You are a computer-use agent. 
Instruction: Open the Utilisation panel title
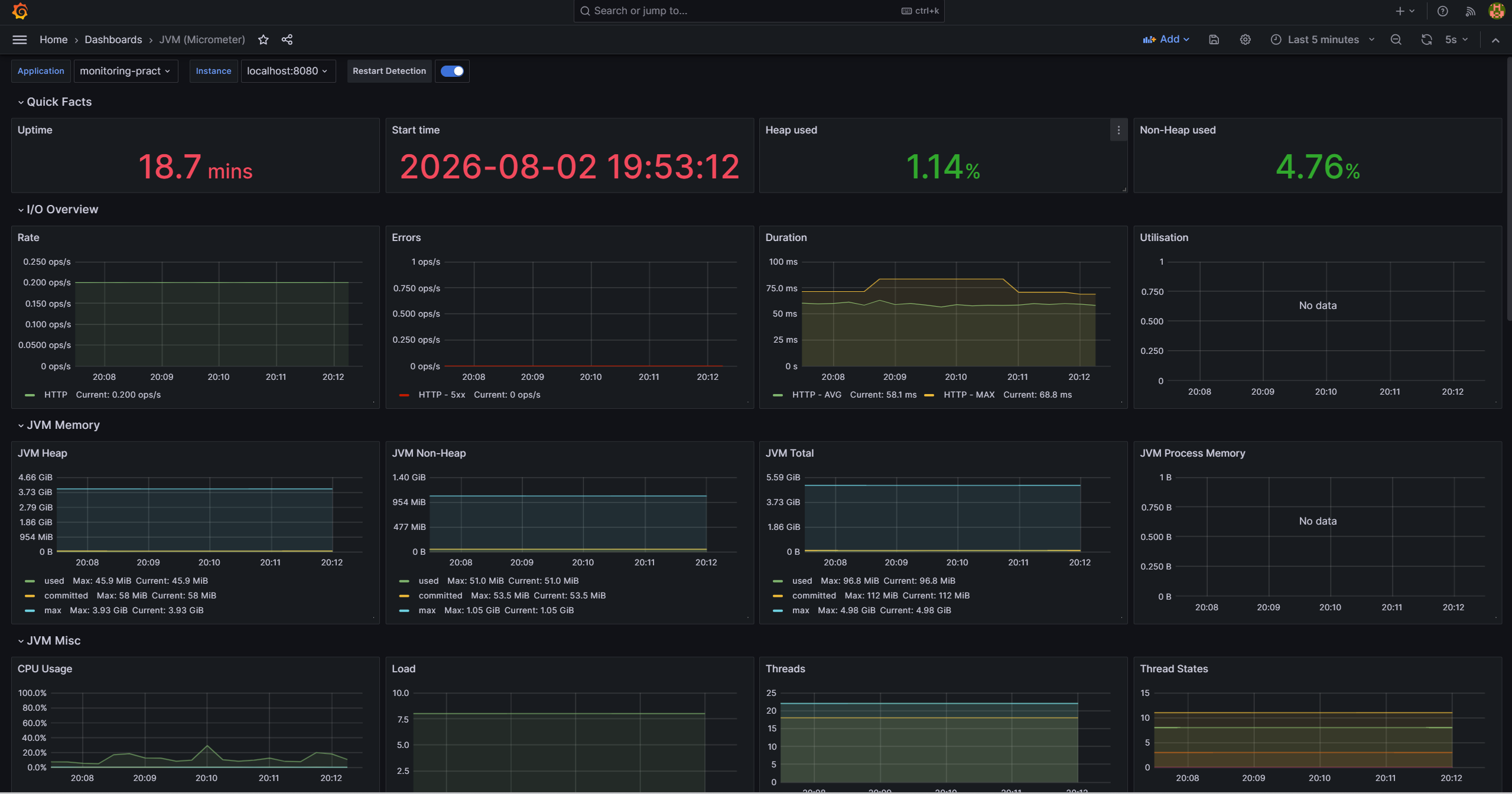(x=1164, y=237)
